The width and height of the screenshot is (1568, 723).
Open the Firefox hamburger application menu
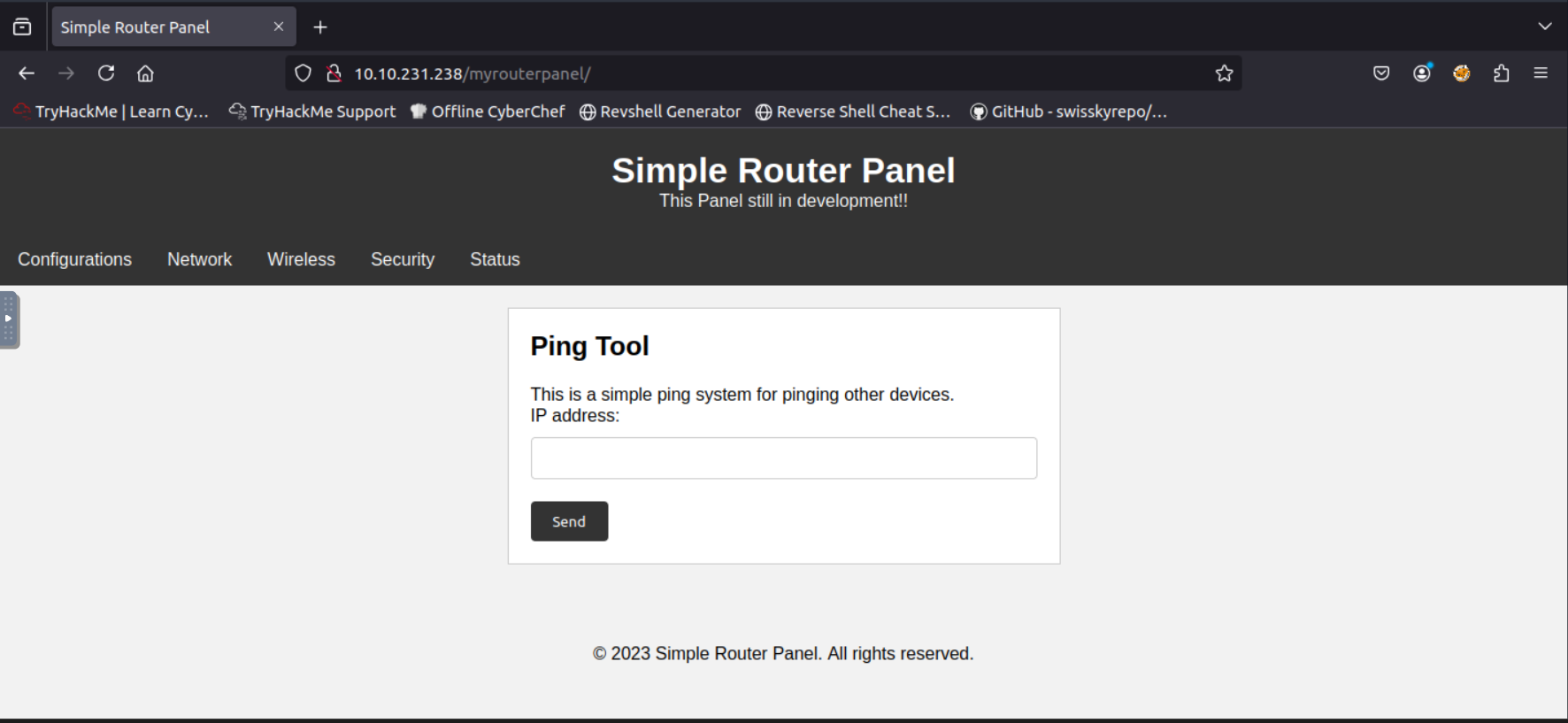pyautogui.click(x=1541, y=73)
